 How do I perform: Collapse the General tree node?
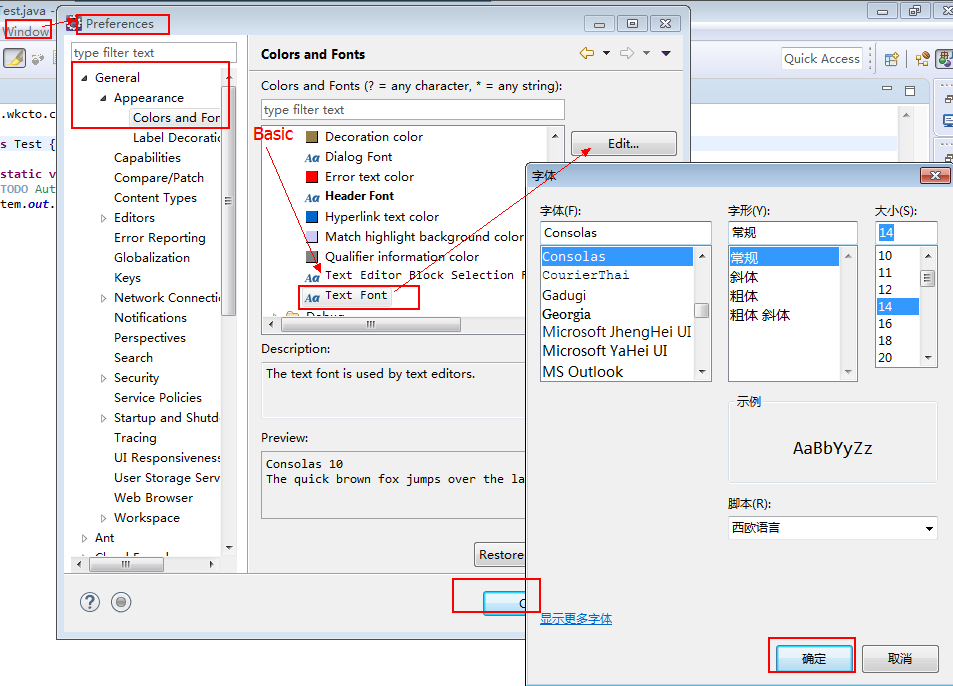[x=84, y=78]
